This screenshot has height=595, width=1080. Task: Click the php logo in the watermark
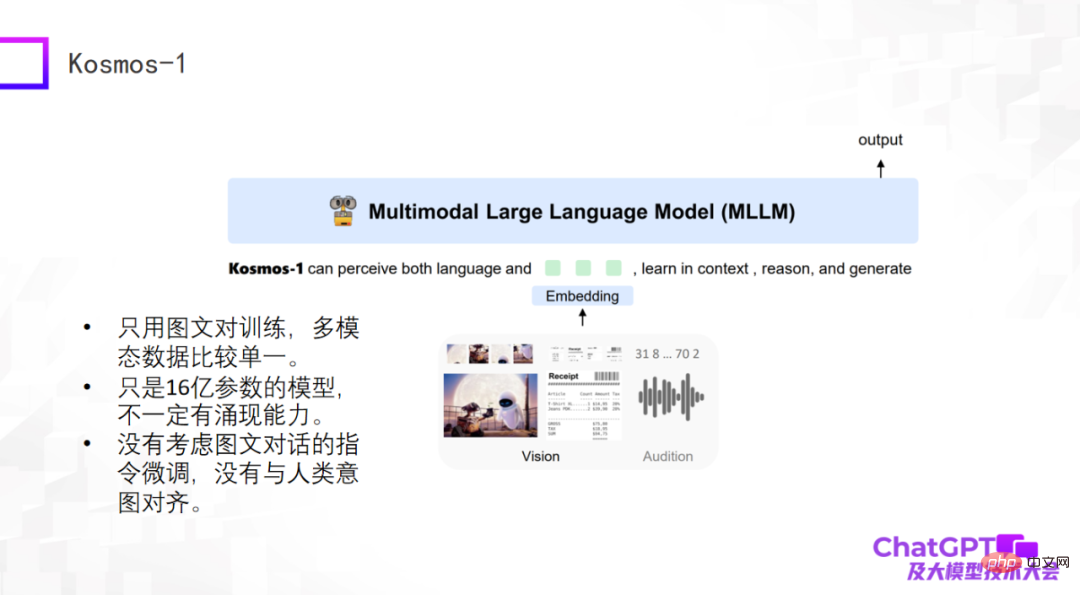(x=1001, y=562)
